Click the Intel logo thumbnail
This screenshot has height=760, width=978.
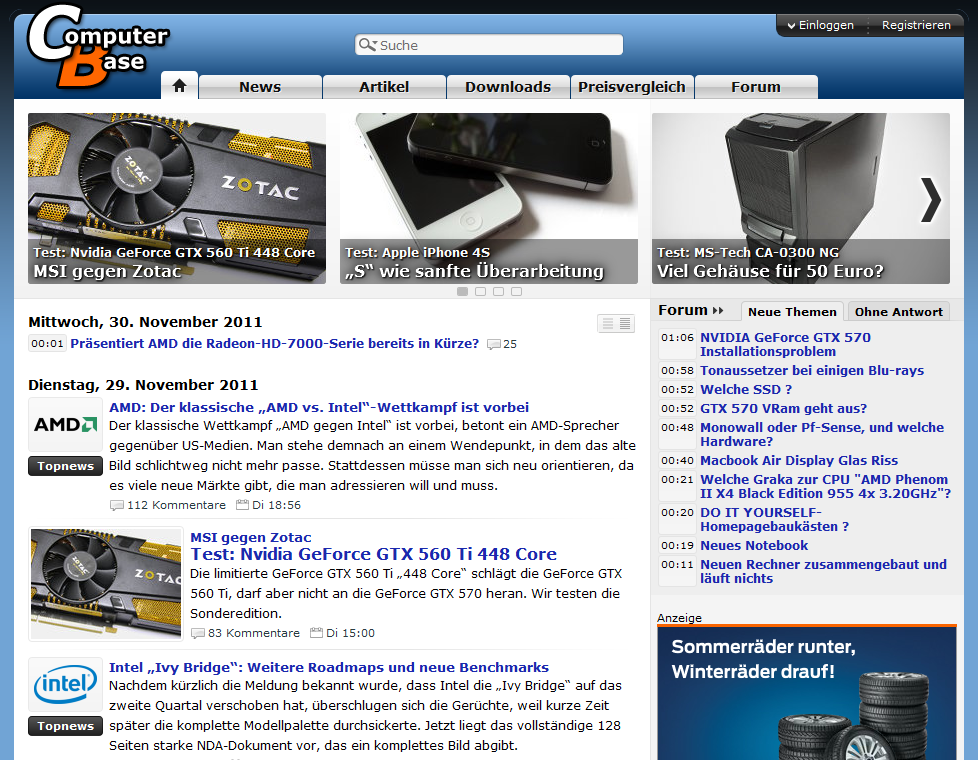(65, 684)
